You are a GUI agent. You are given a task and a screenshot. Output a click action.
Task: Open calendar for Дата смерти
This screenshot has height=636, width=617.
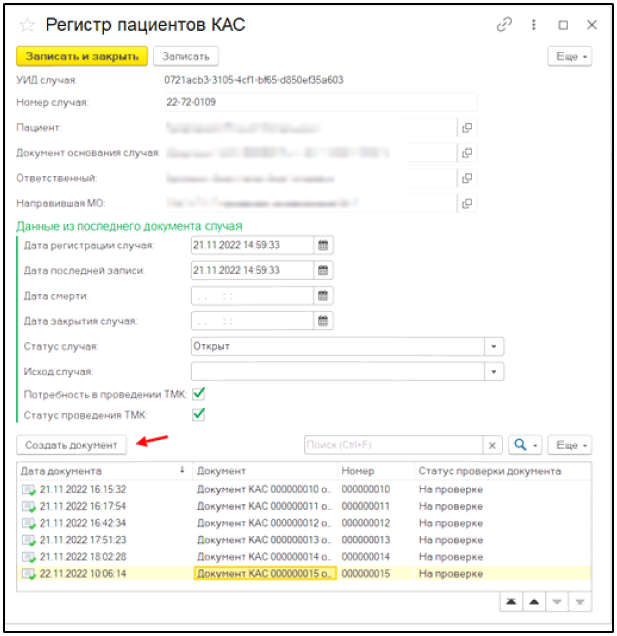pos(322,296)
